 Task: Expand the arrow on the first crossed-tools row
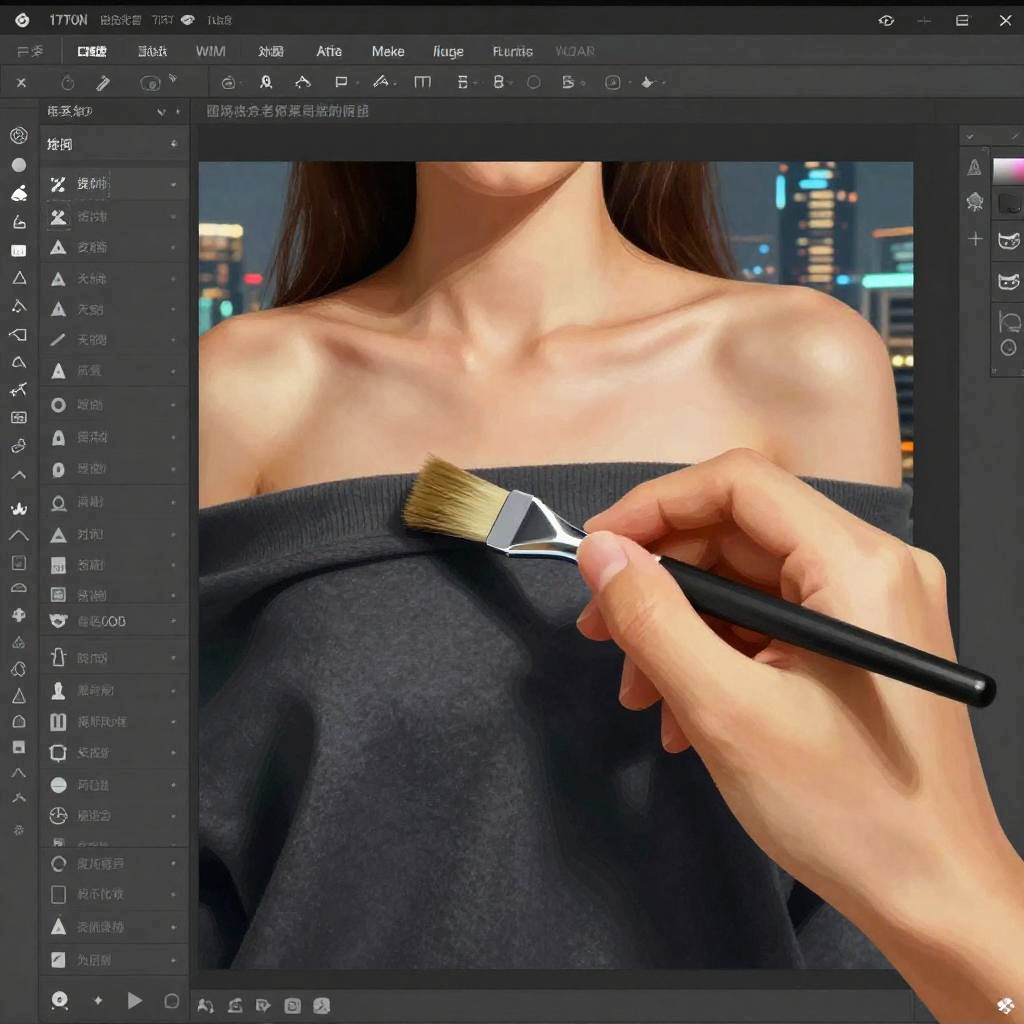click(173, 185)
